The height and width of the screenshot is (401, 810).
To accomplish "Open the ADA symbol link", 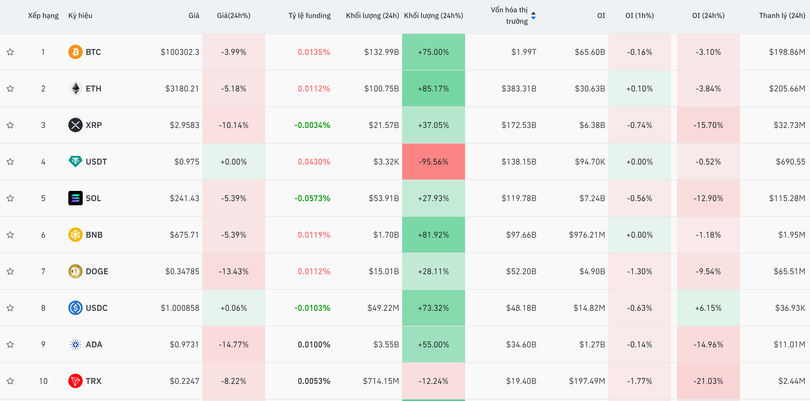I will [x=94, y=345].
